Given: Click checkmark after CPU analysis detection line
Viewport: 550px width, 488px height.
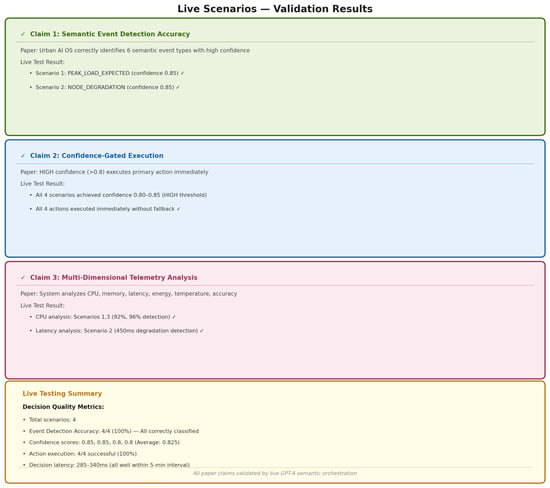Looking at the screenshot, I should 174,317.
